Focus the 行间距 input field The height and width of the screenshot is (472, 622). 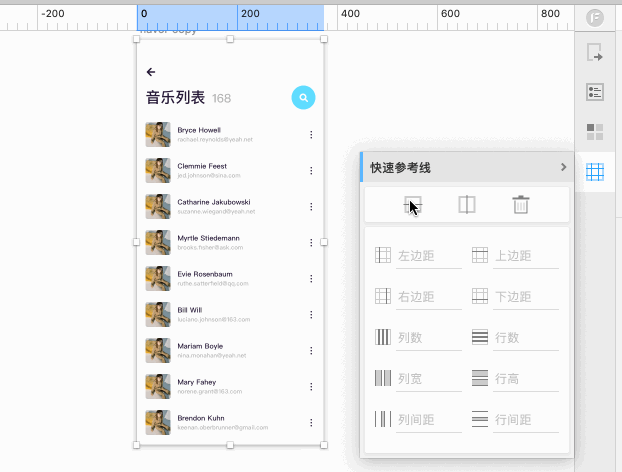[x=526, y=420]
